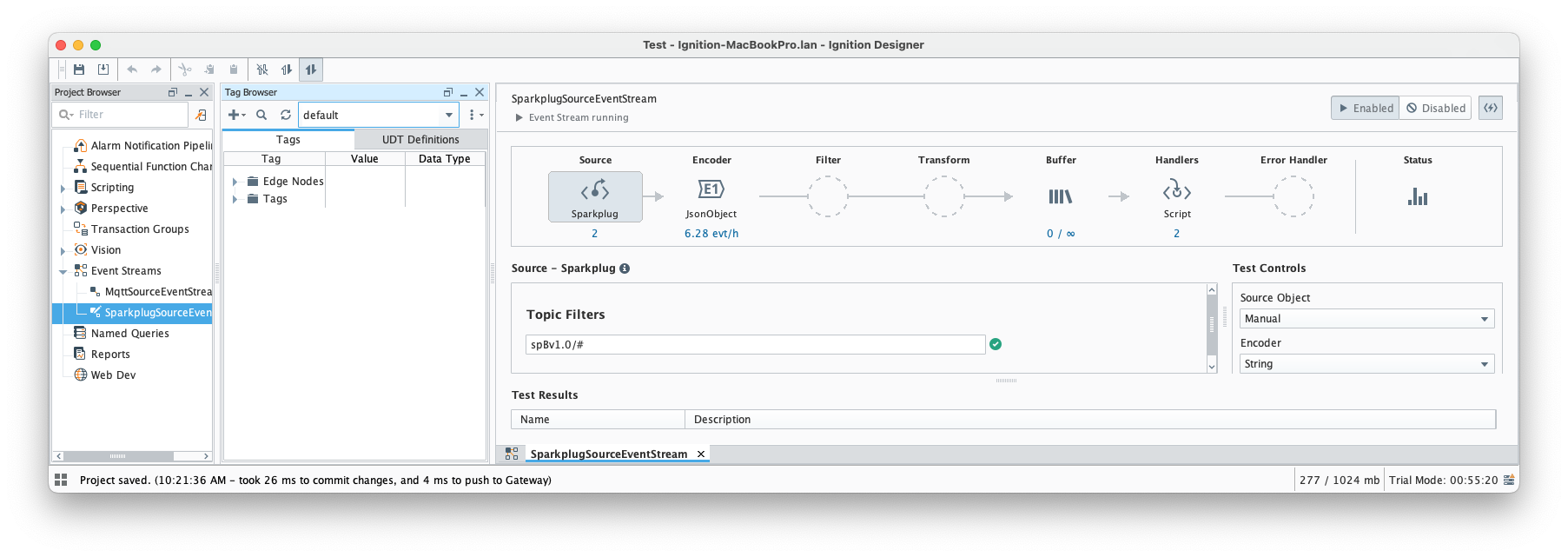Select SparkplugSourceEventStream in the project tree

click(x=151, y=313)
